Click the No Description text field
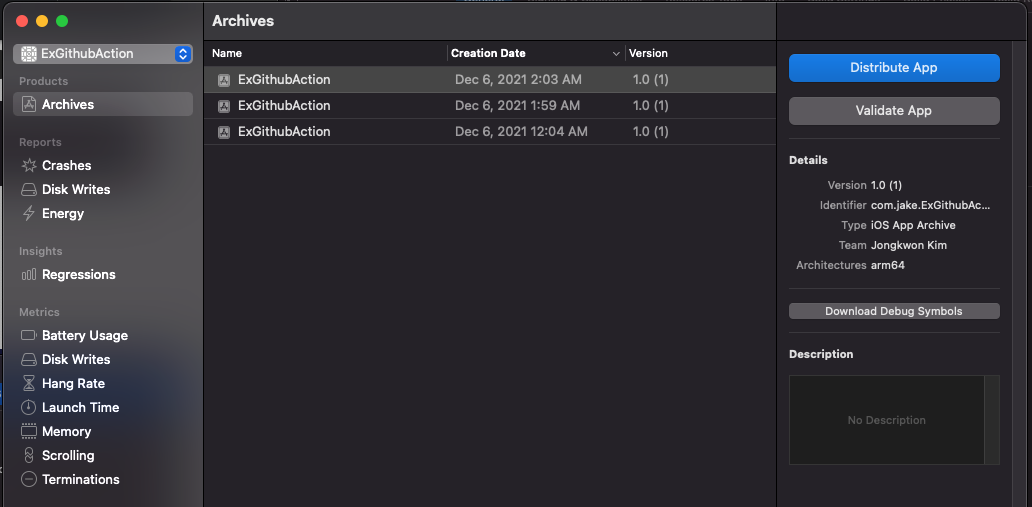The height and width of the screenshot is (507, 1032). pos(887,420)
